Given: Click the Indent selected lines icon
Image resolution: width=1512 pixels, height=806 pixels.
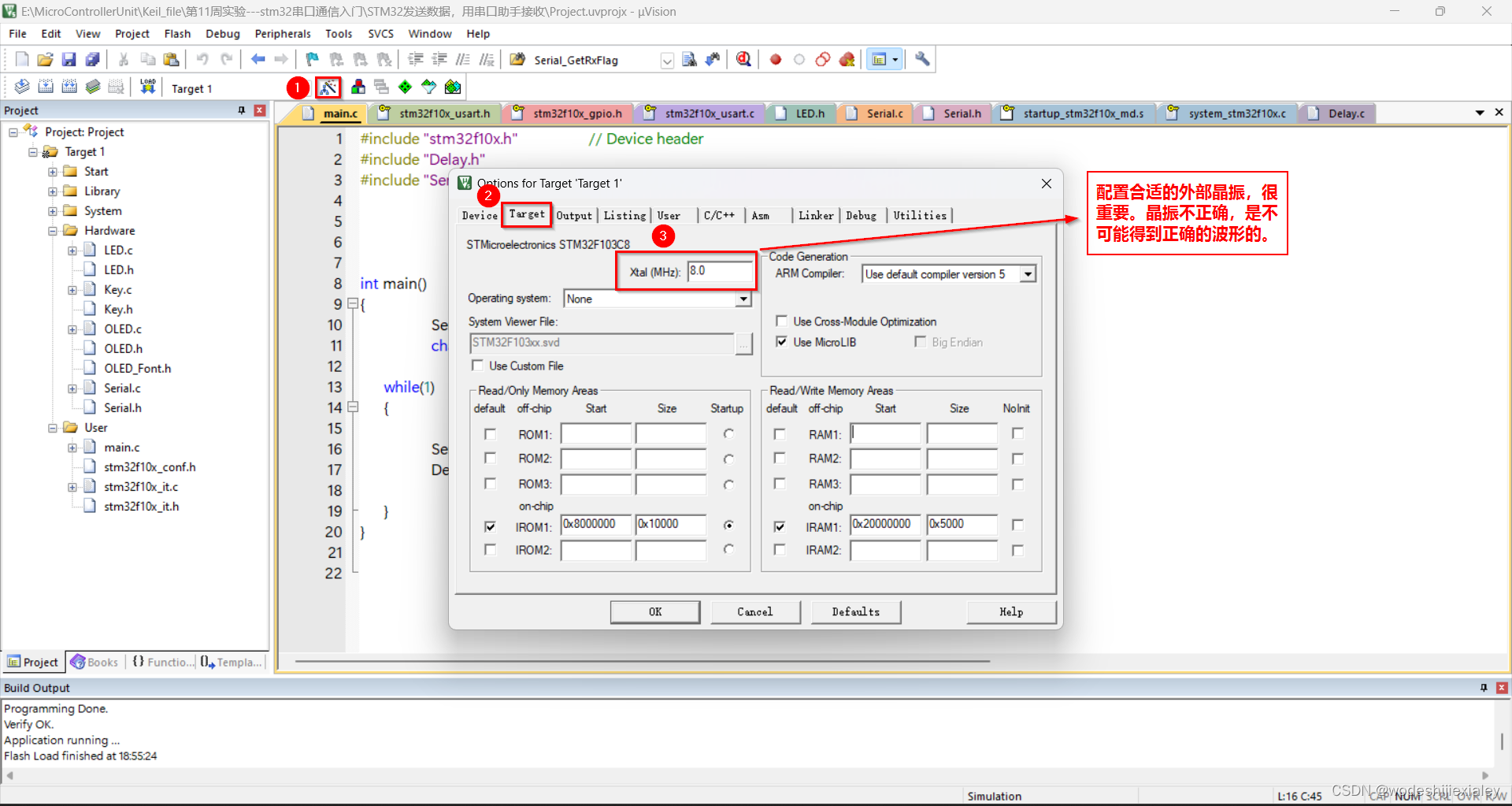Looking at the screenshot, I should pos(416,59).
